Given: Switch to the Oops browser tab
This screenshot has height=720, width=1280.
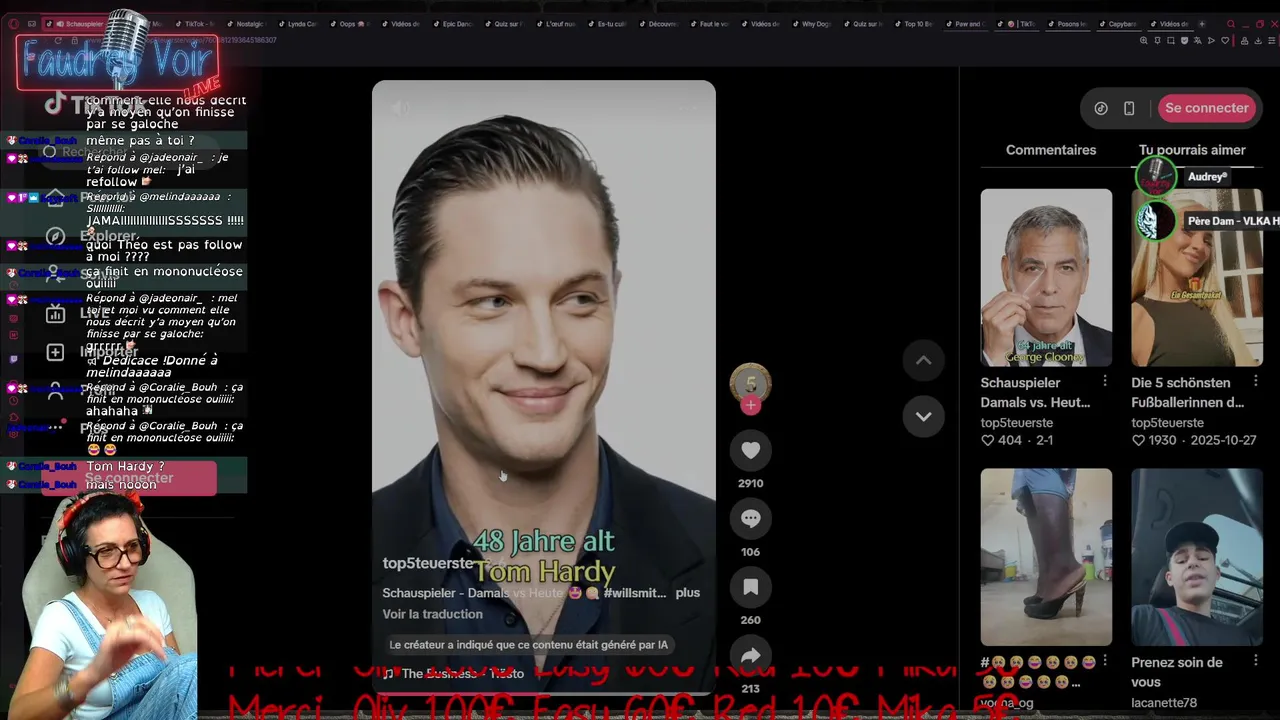Looking at the screenshot, I should pyautogui.click(x=349, y=24).
